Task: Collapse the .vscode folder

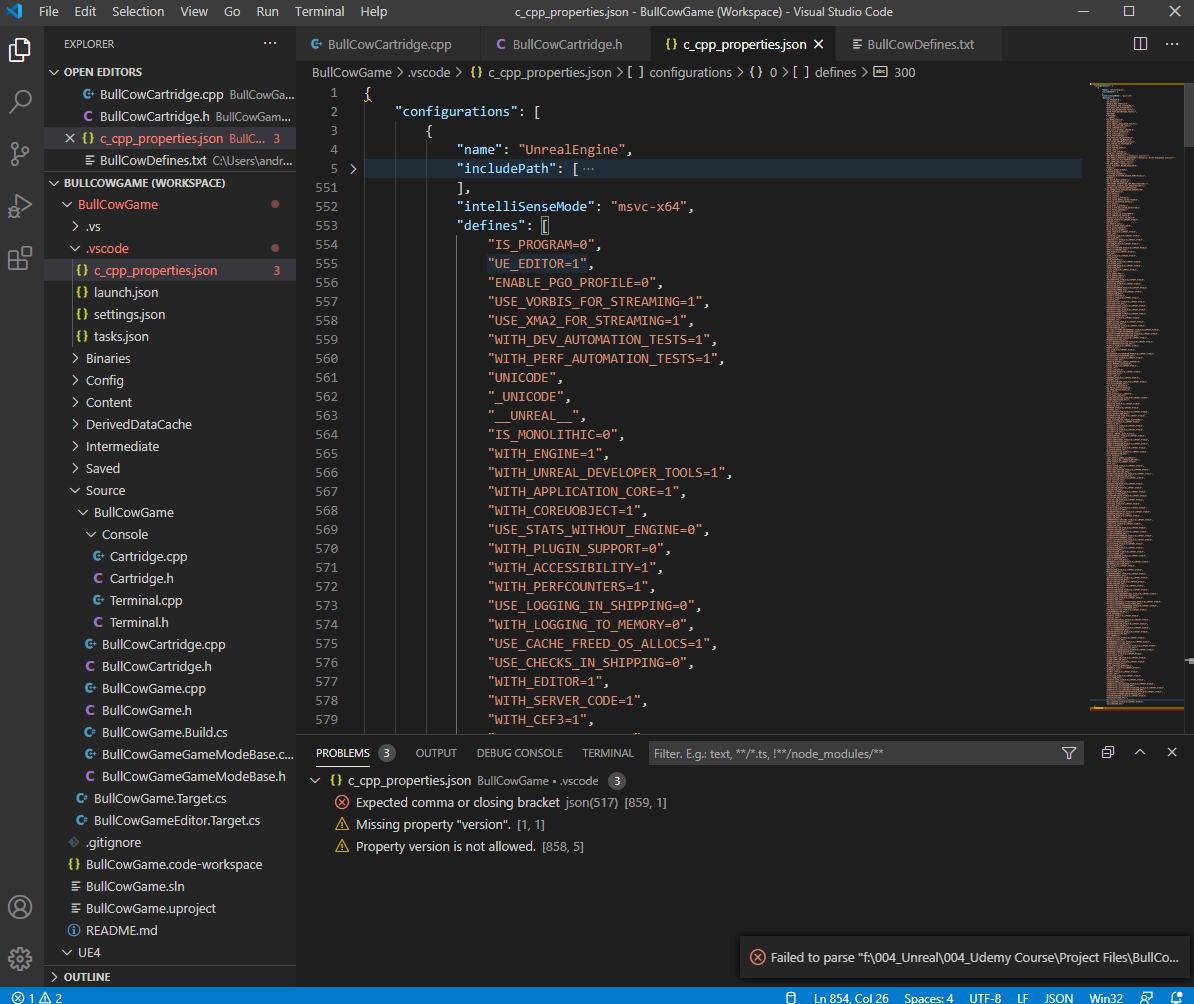Action: 95,247
